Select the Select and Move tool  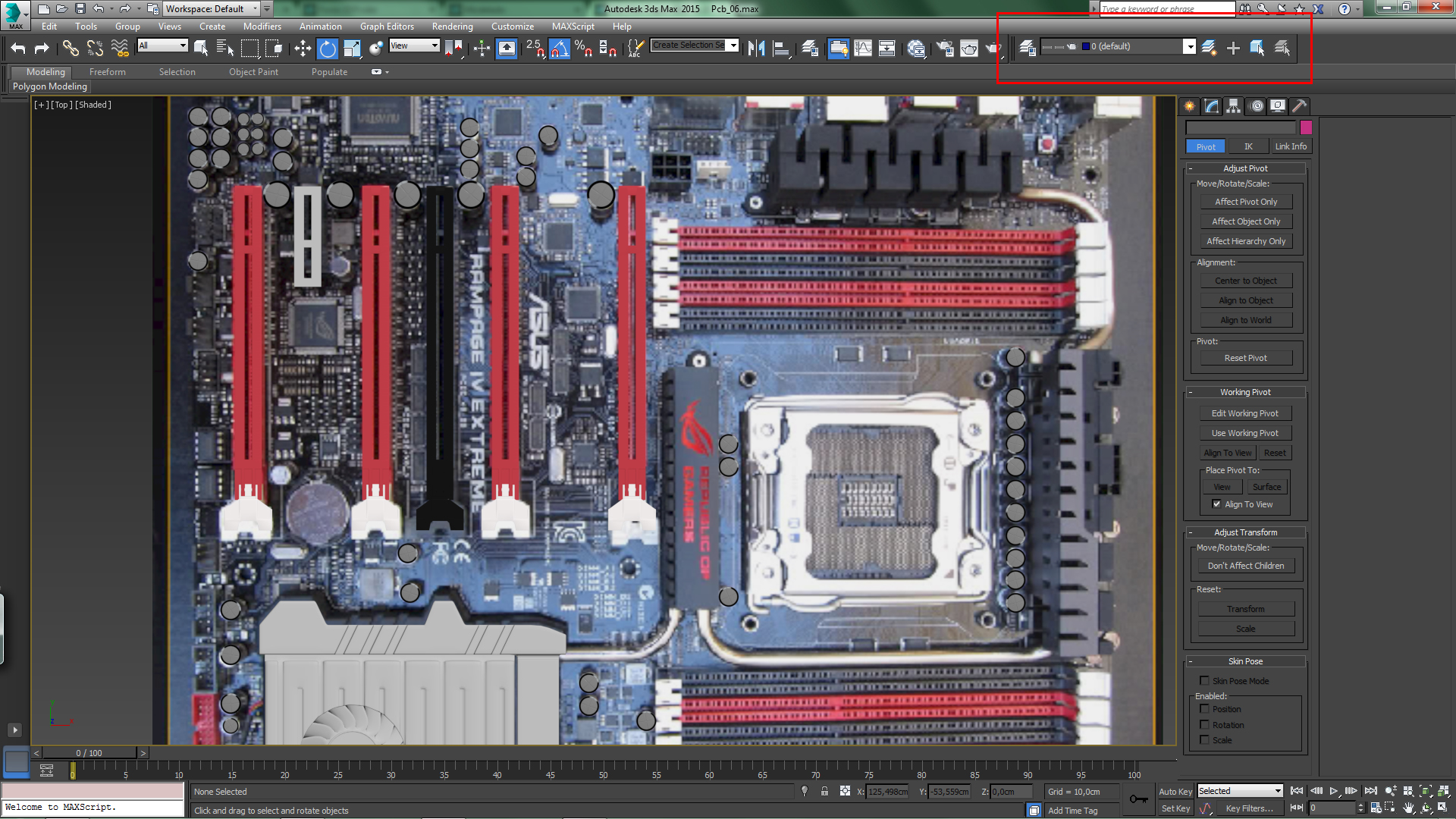click(303, 49)
